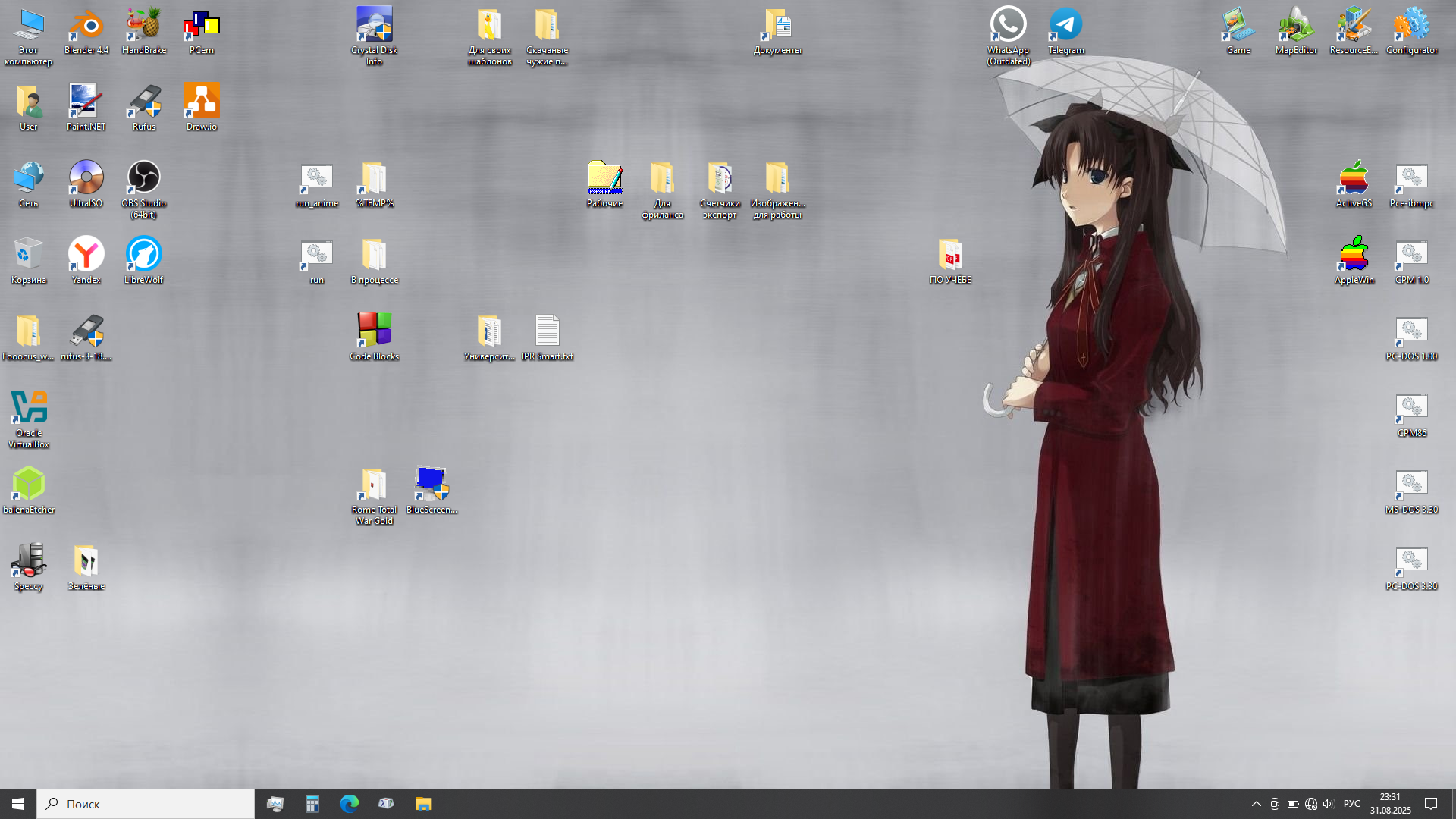The image size is (1456, 819).
Task: Select the rufus-3-18 installer icon
Action: [86, 337]
